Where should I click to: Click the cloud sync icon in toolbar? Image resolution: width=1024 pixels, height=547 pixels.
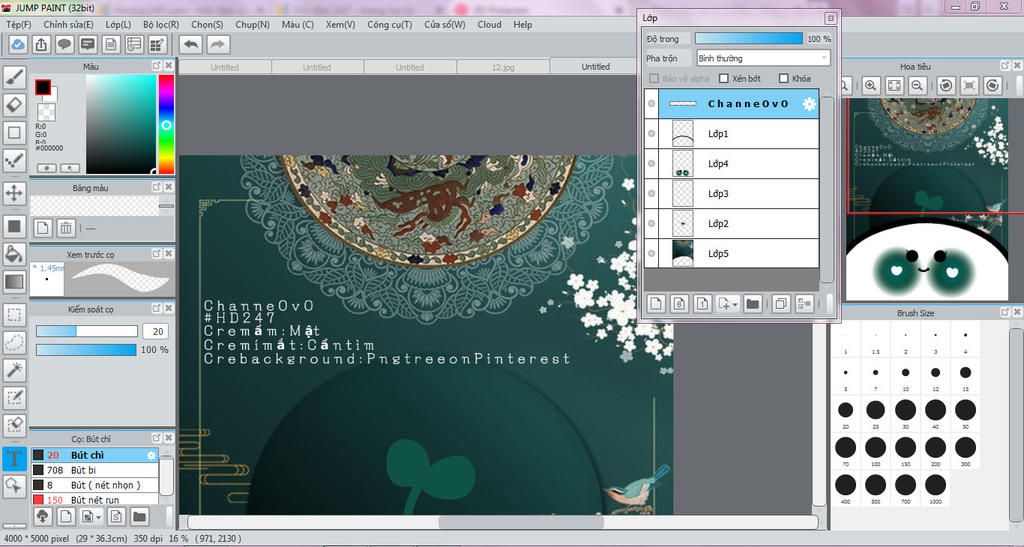(18, 44)
